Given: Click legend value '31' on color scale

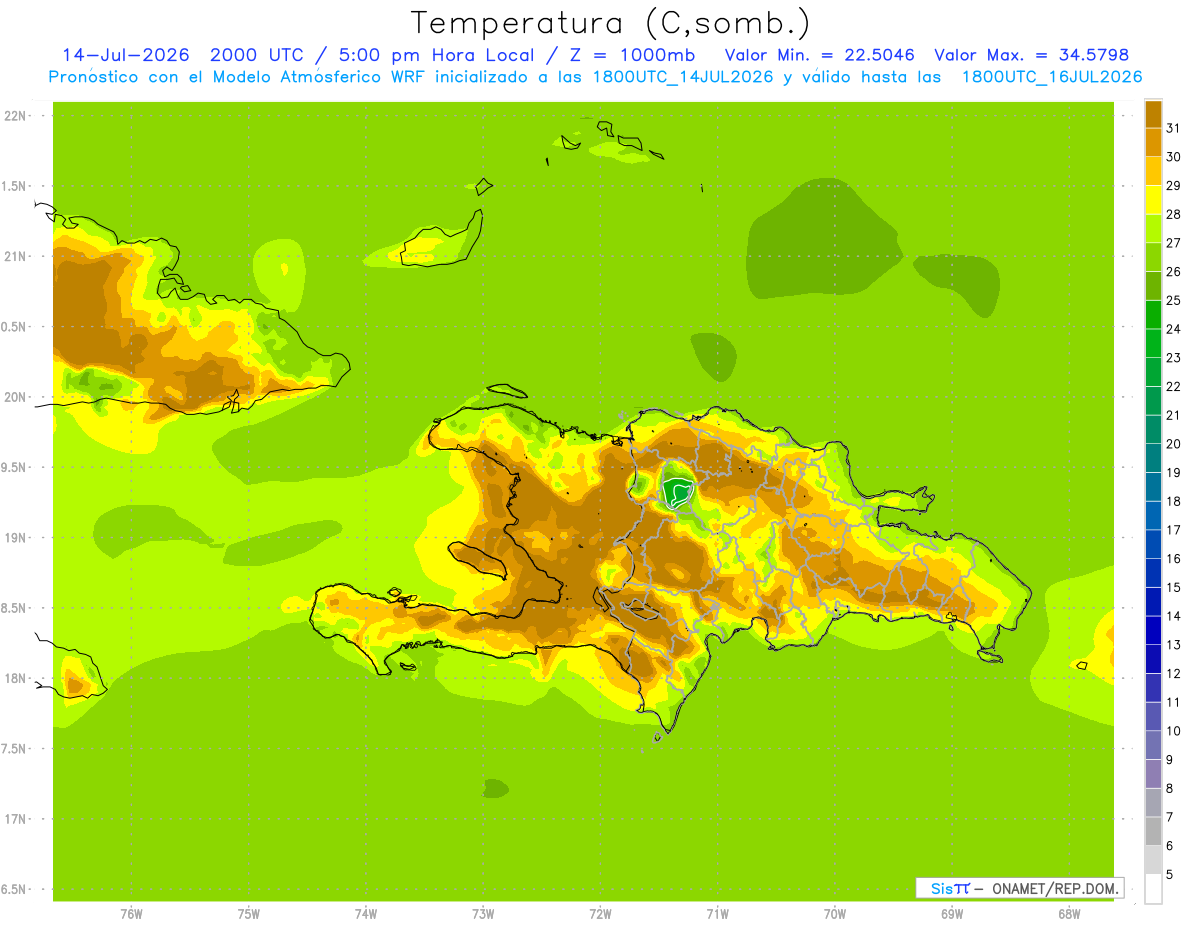Looking at the screenshot, I should coord(1173,128).
